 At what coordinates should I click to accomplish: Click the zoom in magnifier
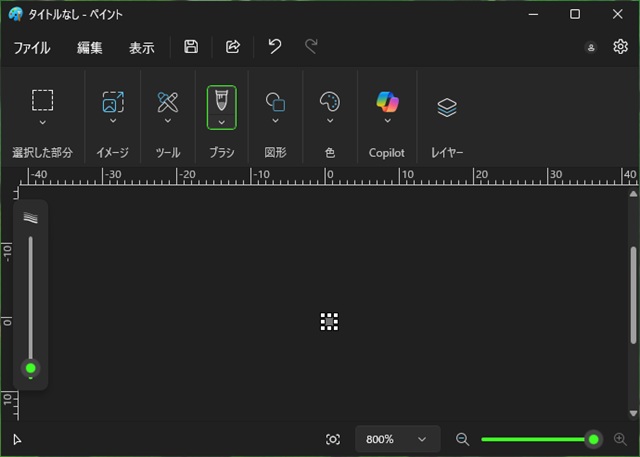point(620,439)
